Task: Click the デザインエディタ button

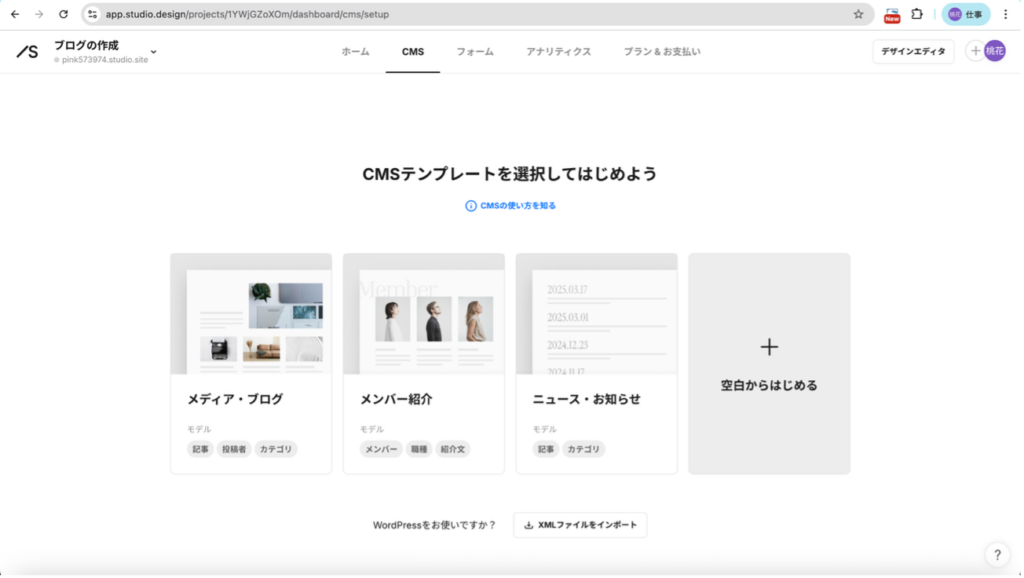Action: (913, 51)
